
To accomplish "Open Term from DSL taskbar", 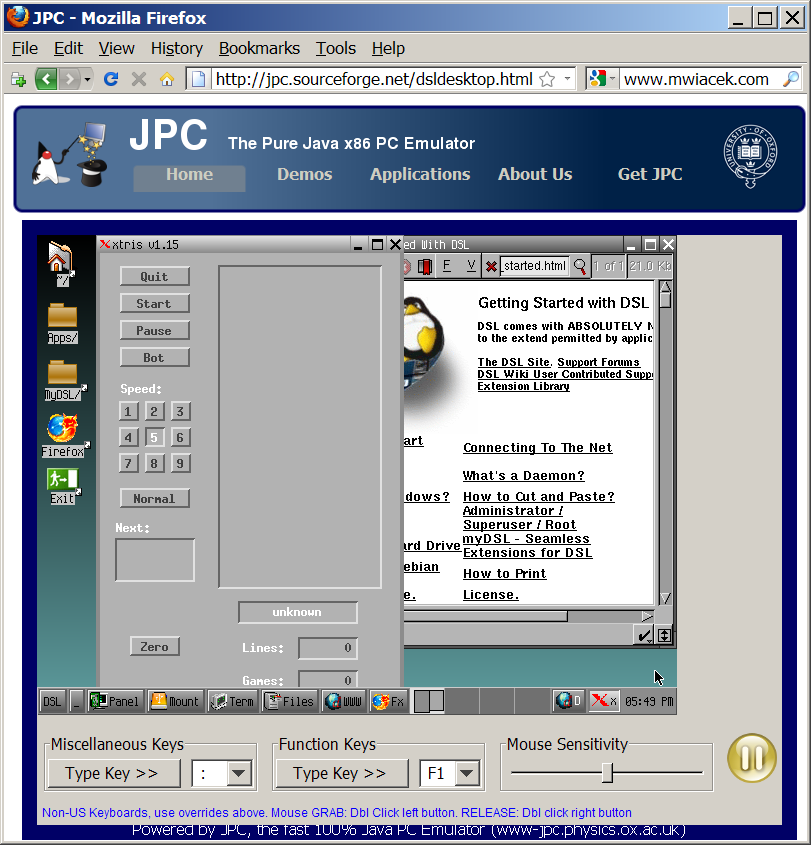I will (x=232, y=701).
